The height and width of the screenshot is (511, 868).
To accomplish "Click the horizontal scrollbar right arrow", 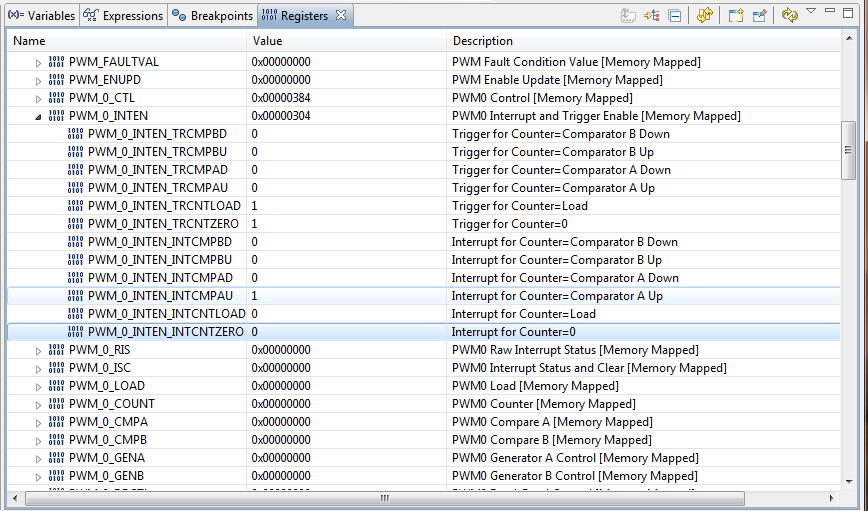I will pyautogui.click(x=831, y=498).
